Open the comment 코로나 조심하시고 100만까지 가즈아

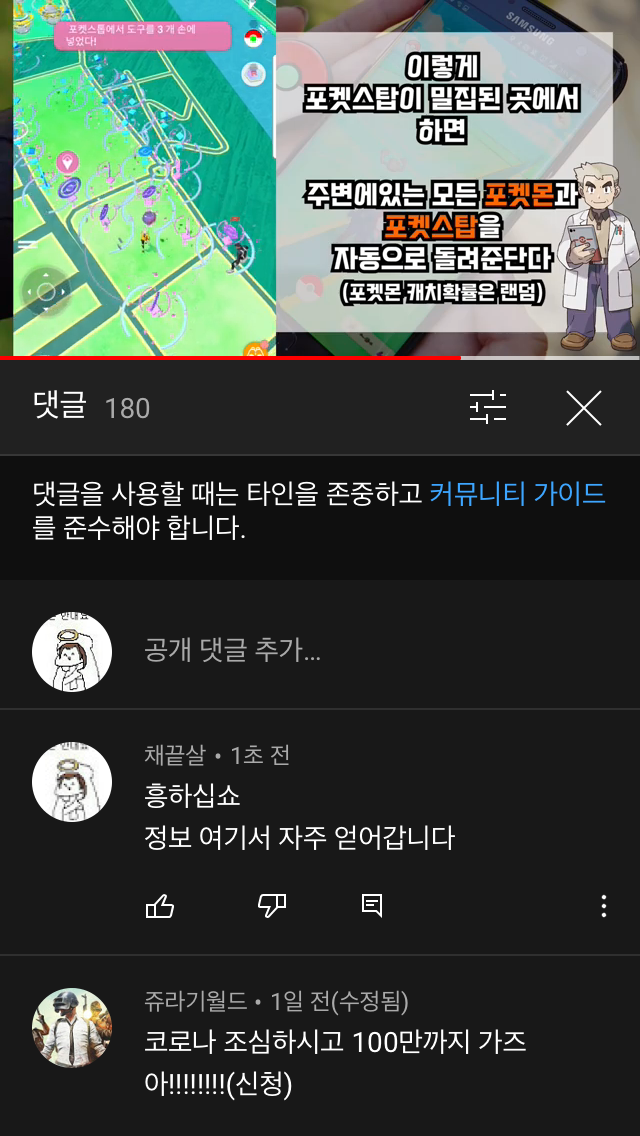click(x=335, y=1064)
